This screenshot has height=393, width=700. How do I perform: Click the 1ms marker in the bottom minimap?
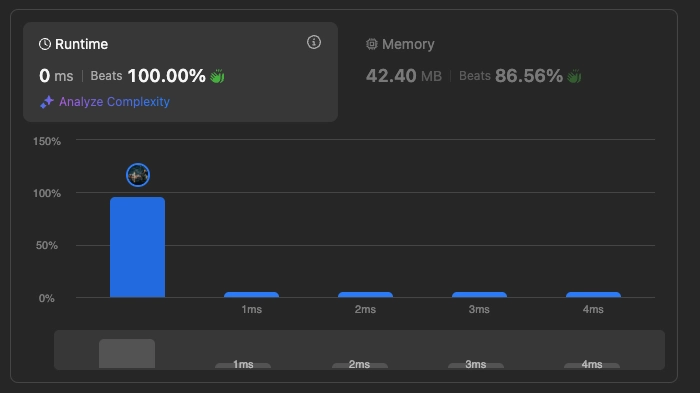(x=243, y=364)
